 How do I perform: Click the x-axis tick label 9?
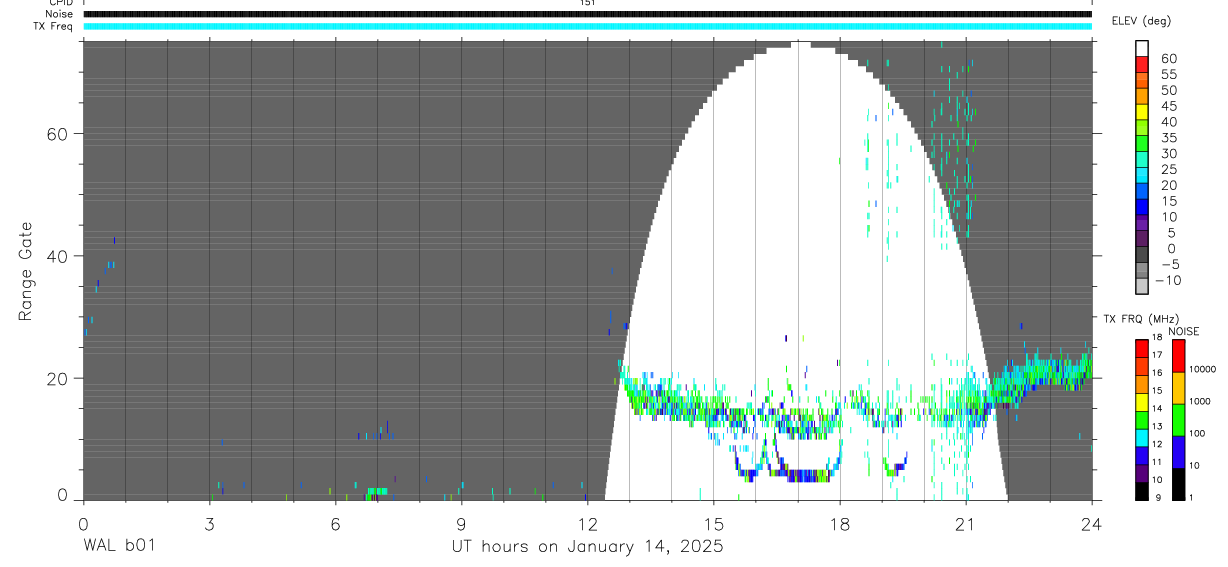click(461, 523)
